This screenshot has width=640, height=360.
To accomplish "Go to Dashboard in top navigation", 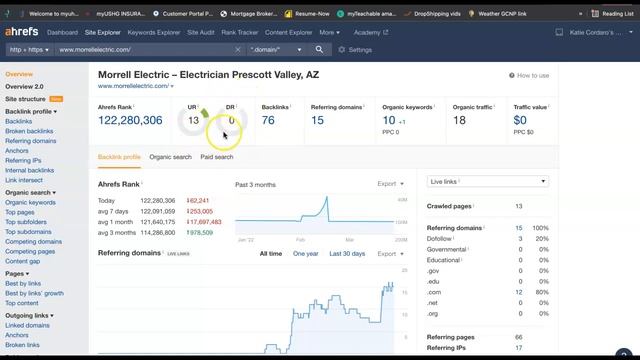I will [x=62, y=32].
